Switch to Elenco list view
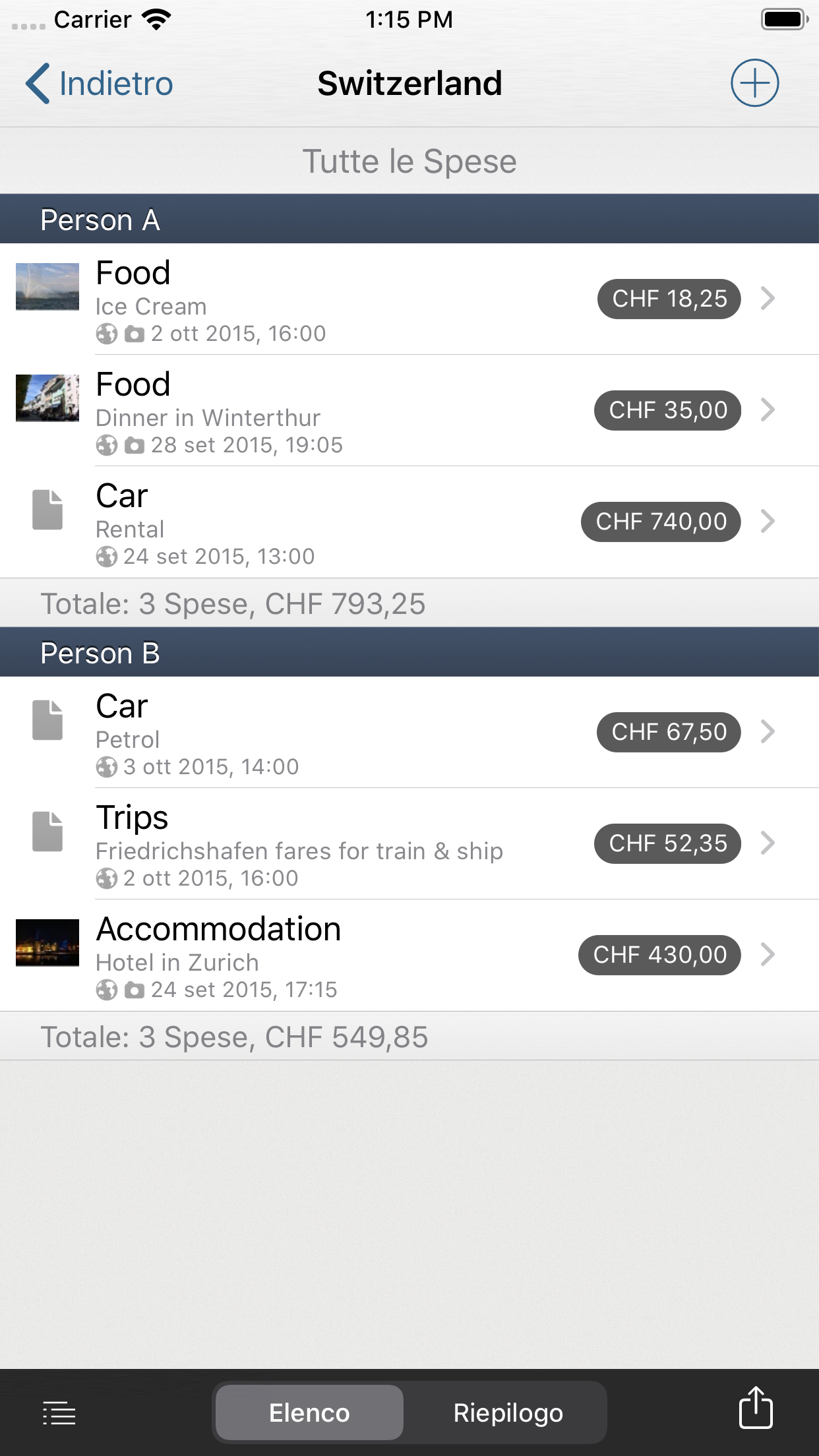Screen dimensions: 819x1456 (x=309, y=1412)
